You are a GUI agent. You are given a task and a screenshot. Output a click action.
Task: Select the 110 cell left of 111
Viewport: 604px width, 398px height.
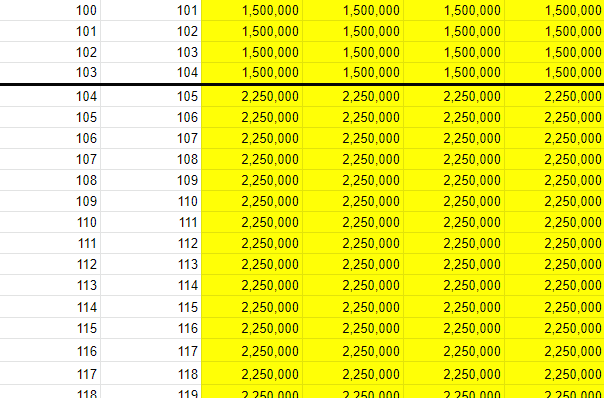coord(50,222)
